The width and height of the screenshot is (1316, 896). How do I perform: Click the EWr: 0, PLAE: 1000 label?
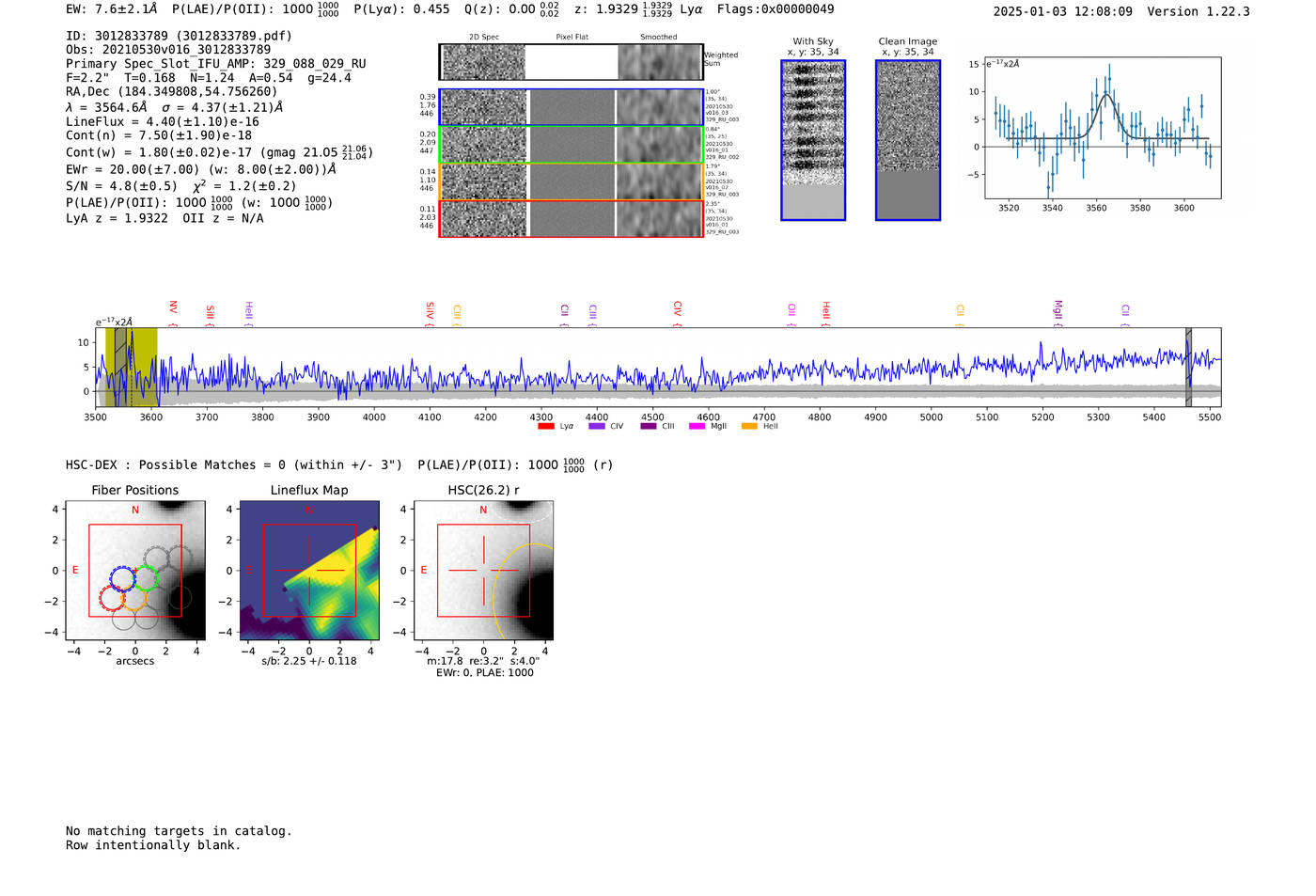coord(484,672)
